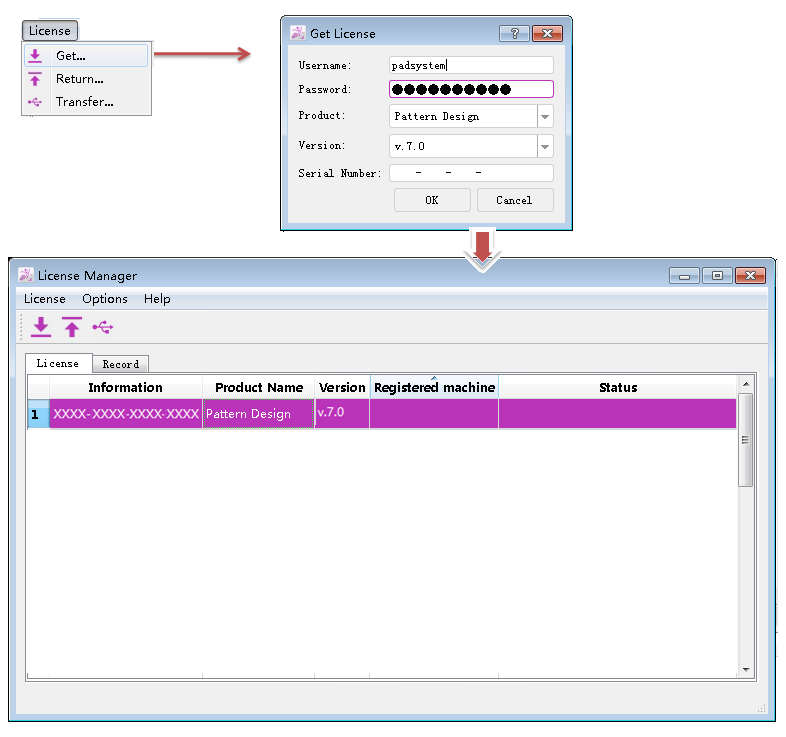The width and height of the screenshot is (786, 737).
Task: Click the help question mark in Get License dialog
Action: (513, 33)
